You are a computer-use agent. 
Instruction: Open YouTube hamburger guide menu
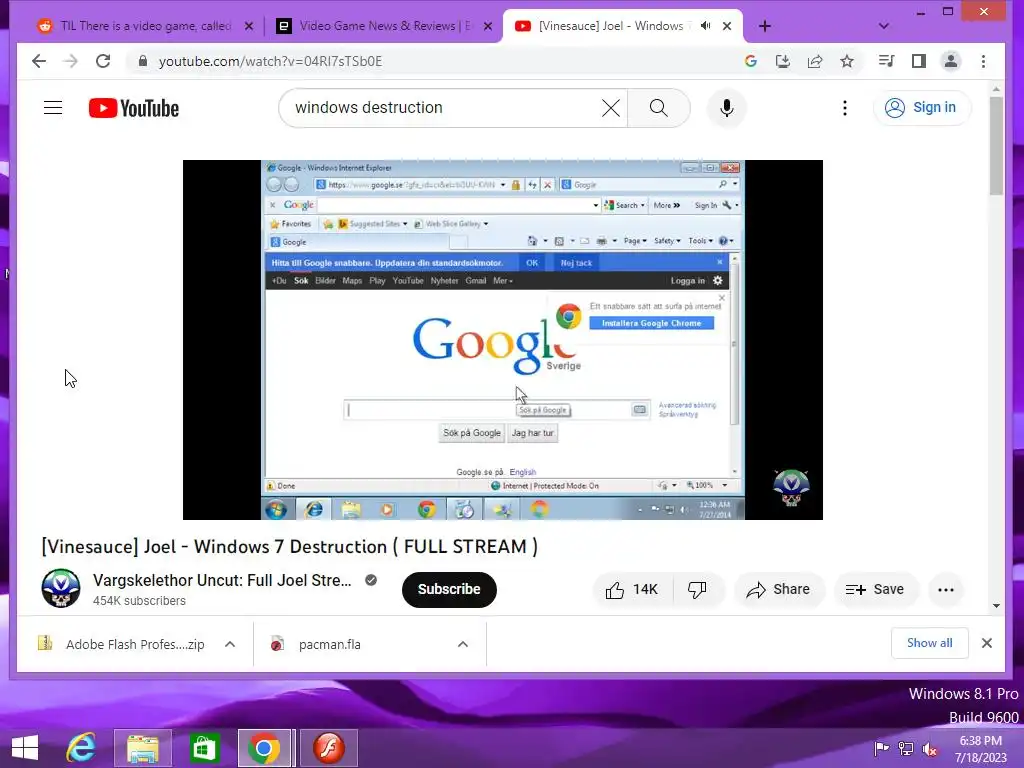click(53, 108)
